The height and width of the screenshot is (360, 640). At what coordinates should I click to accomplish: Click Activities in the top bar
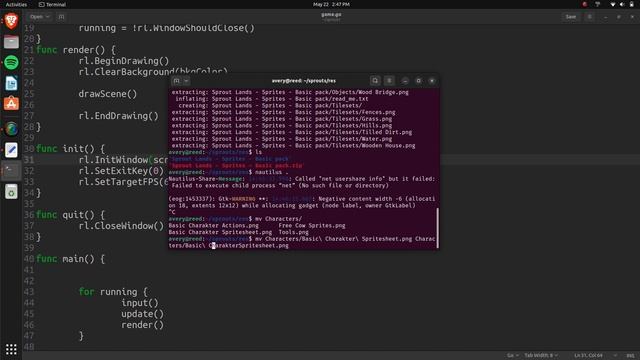pos(16,4)
